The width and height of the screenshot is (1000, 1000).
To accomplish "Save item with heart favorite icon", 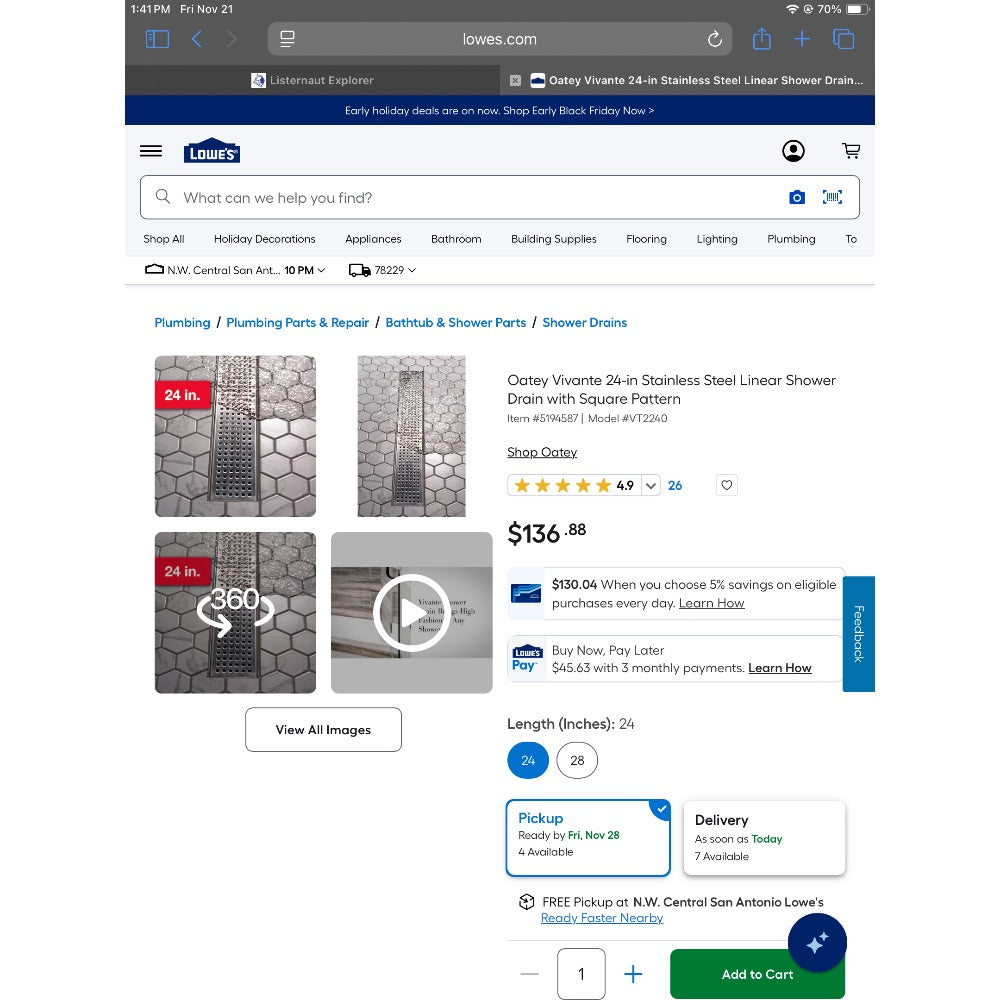I will 727,485.
